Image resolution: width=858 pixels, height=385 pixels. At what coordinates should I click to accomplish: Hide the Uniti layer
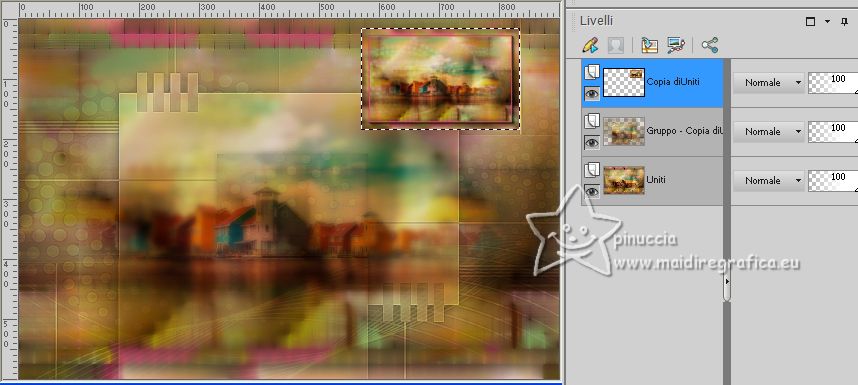click(x=592, y=191)
